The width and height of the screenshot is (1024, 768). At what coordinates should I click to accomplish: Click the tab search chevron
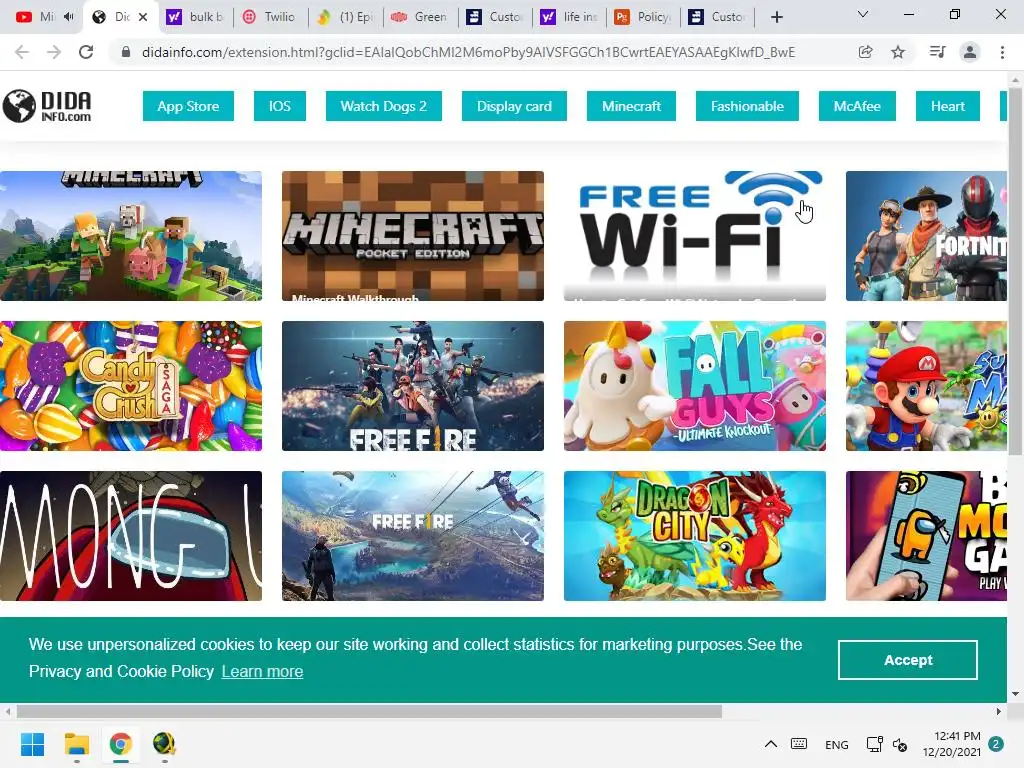[863, 14]
